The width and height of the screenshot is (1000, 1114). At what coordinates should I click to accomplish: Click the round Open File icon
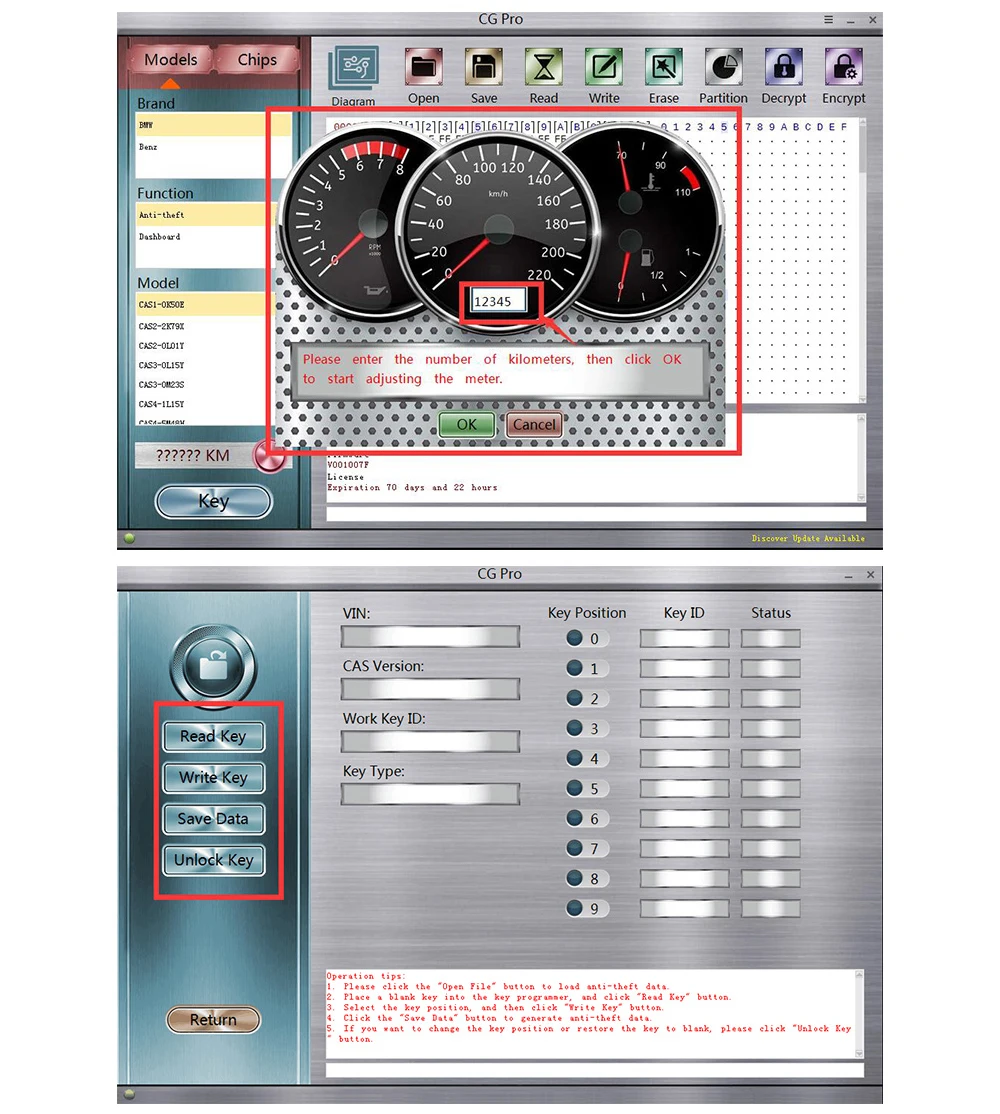coord(213,666)
